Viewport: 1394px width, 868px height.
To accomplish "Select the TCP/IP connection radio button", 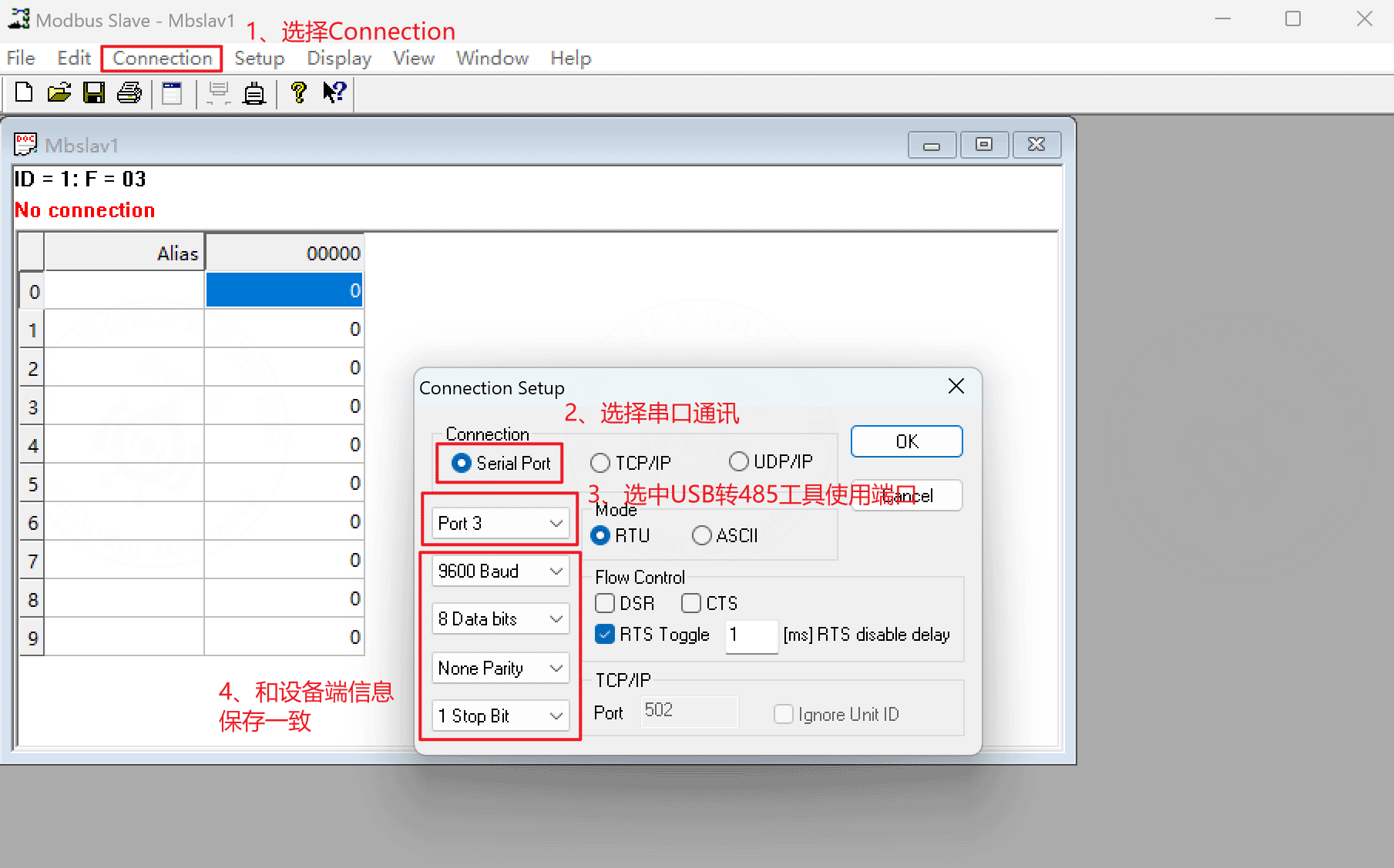I will [600, 463].
